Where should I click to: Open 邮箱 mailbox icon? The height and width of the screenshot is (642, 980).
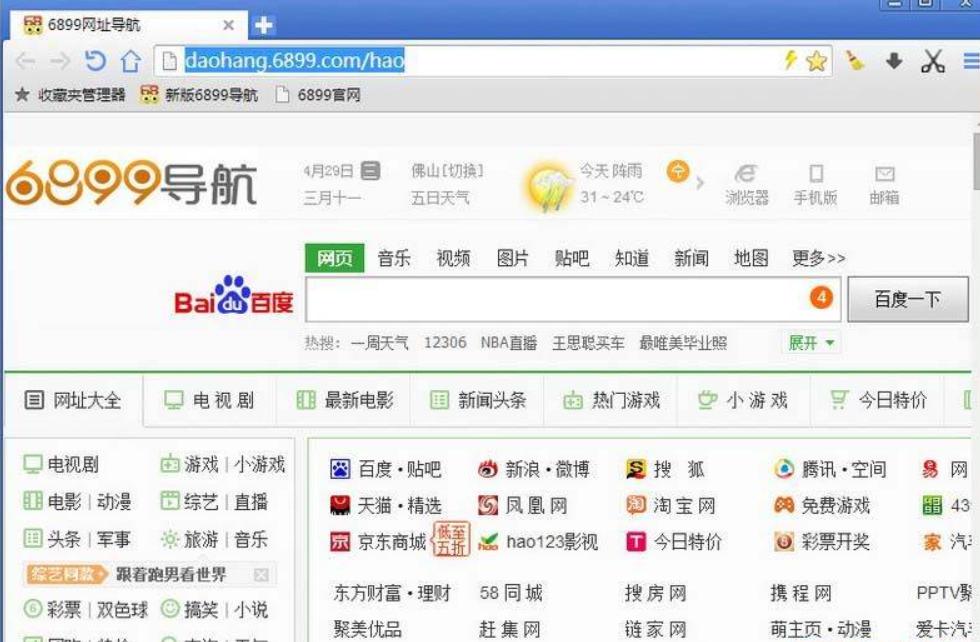click(x=884, y=184)
